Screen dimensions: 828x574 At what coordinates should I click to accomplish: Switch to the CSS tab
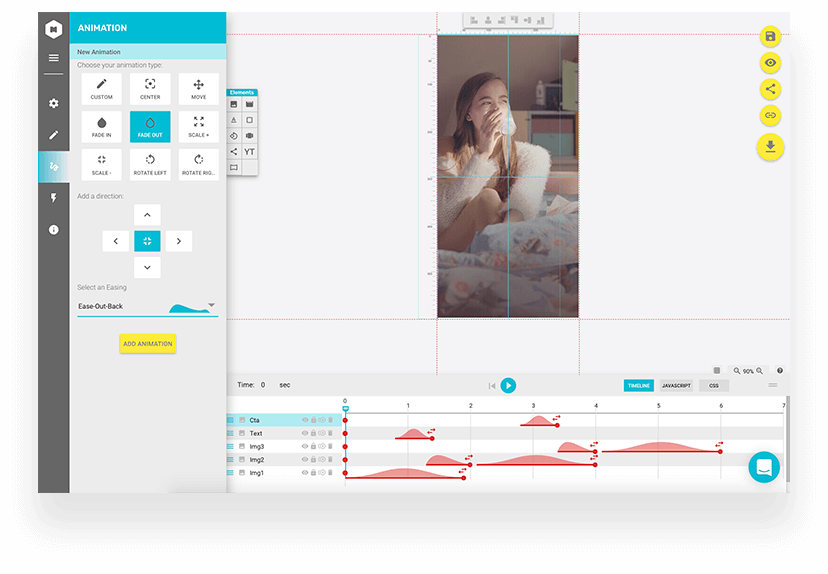714,385
